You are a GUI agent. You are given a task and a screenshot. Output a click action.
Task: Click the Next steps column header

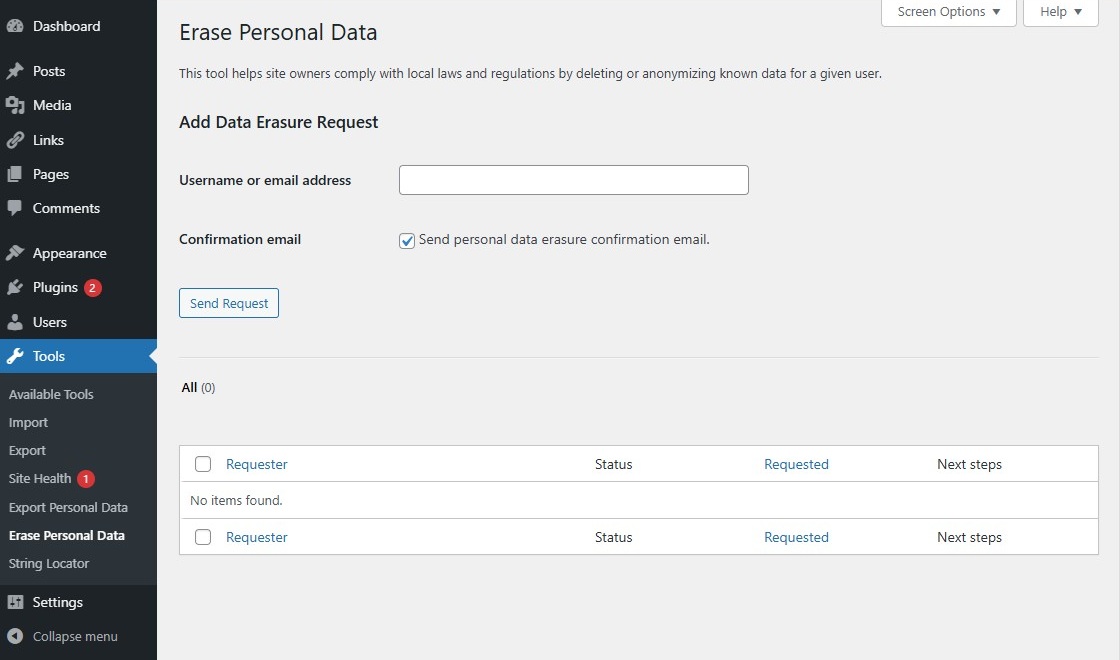[969, 464]
